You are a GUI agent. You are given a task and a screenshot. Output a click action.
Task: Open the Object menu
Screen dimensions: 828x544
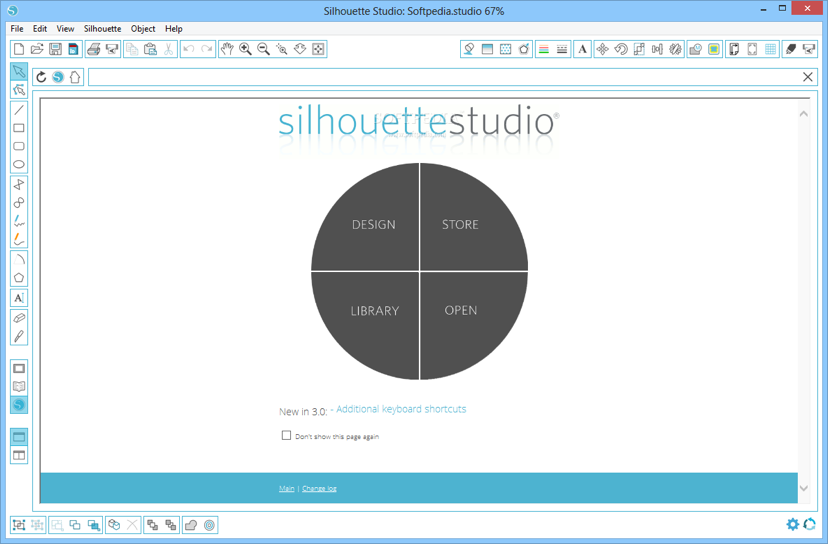click(143, 29)
